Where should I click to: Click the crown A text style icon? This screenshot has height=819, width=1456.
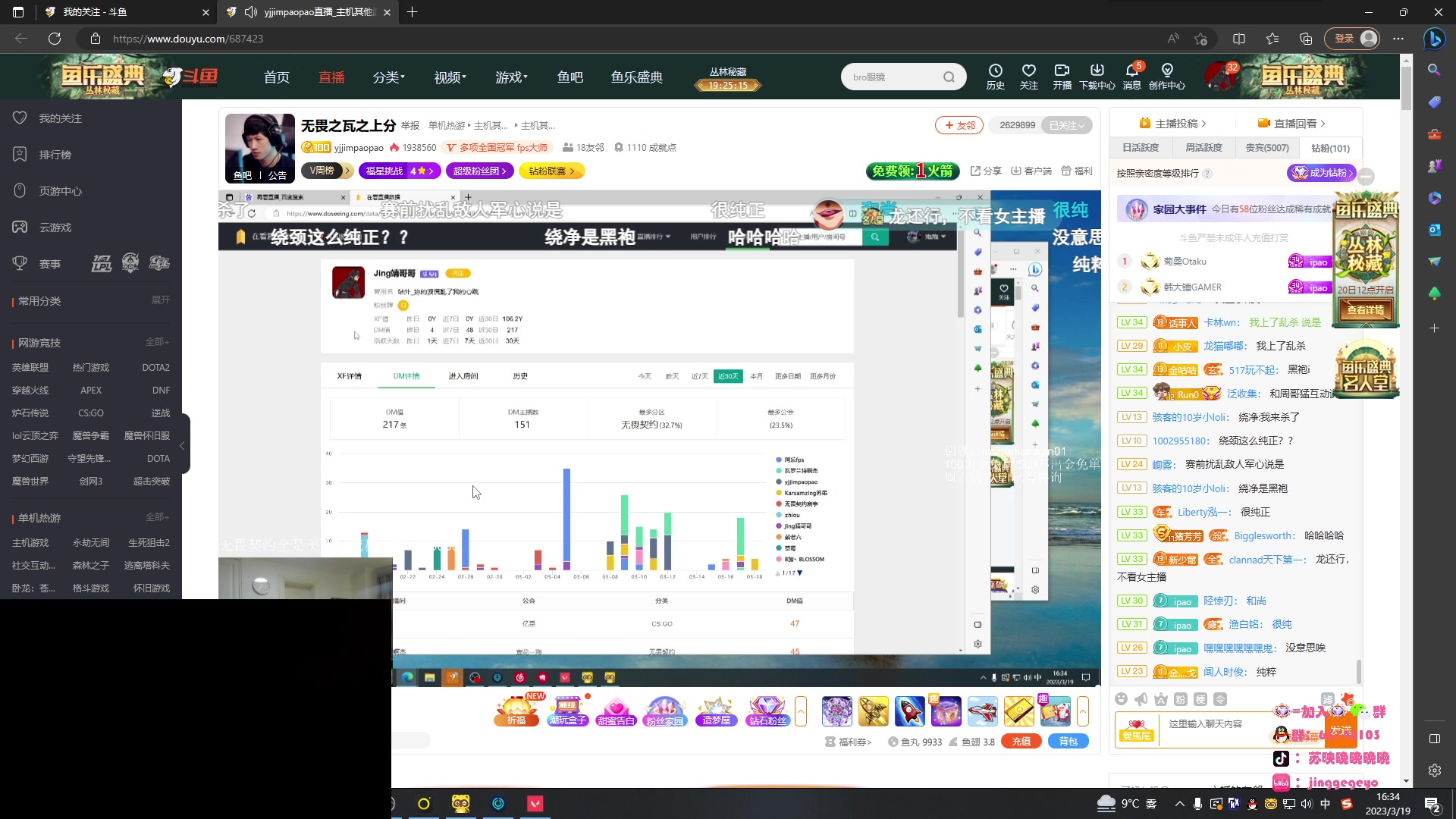pos(1161,699)
